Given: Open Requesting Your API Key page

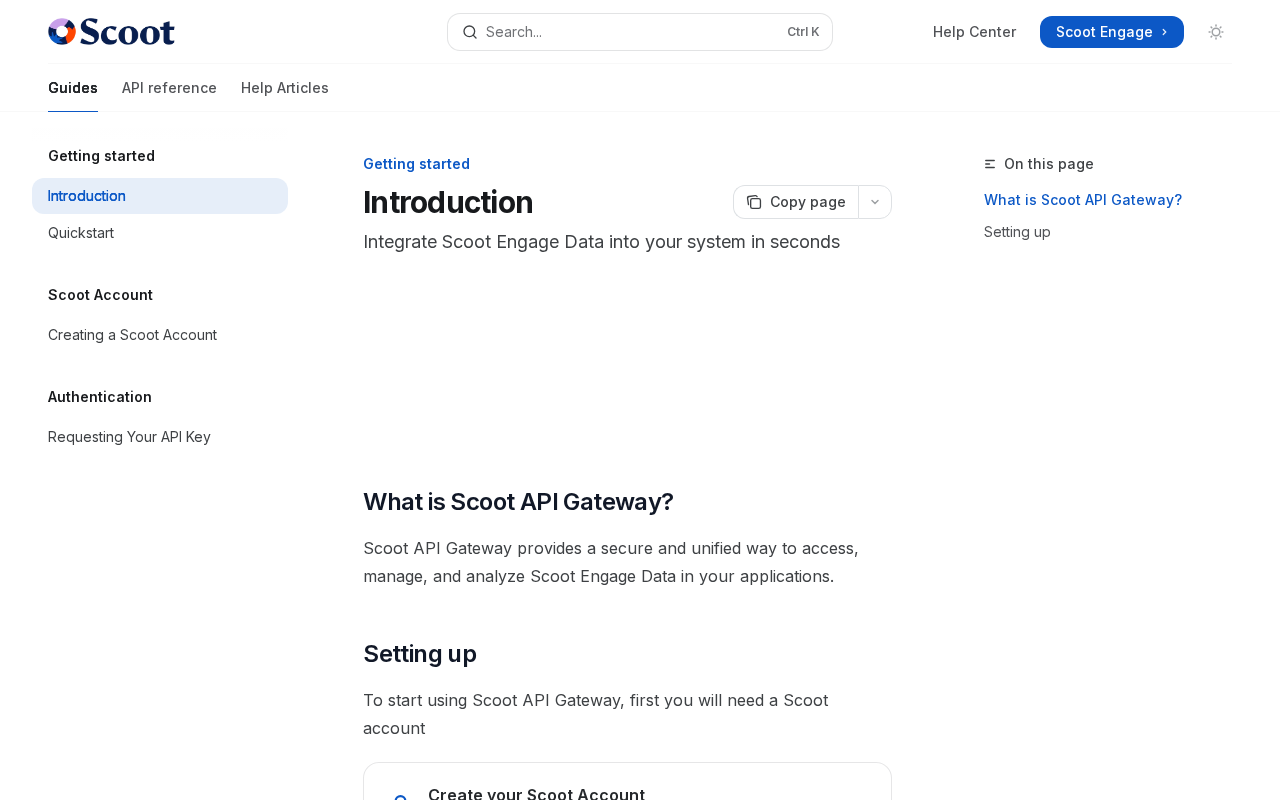Looking at the screenshot, I should [129, 437].
